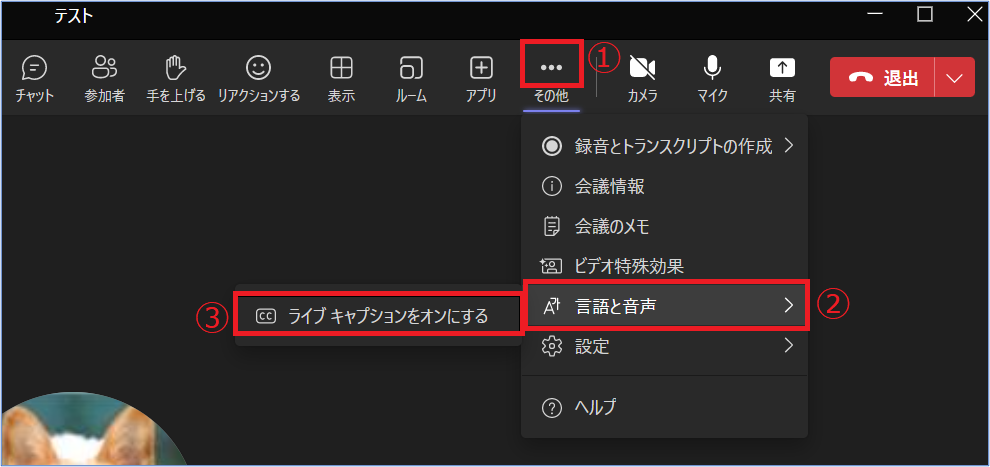Show the 参加者 (Participants) list
The image size is (990, 467).
pos(105,78)
